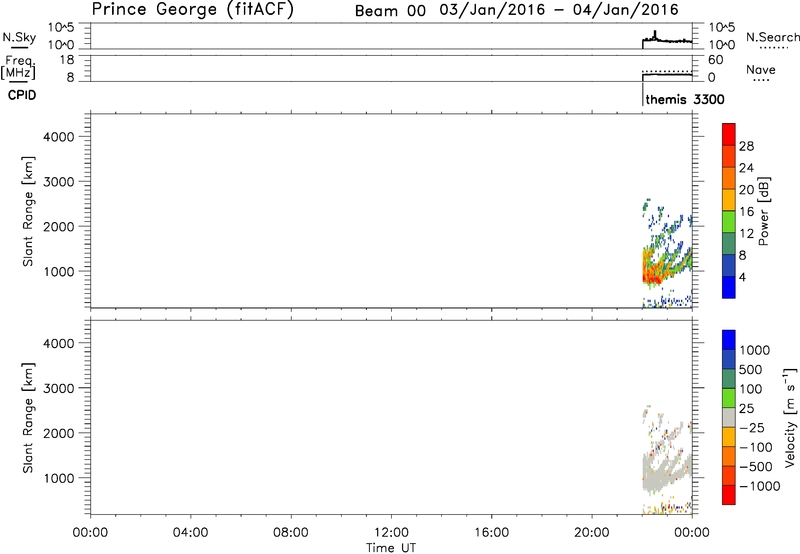Click the 4 label on the power colorbar
This screenshot has height=554, width=800.
pos(742,277)
